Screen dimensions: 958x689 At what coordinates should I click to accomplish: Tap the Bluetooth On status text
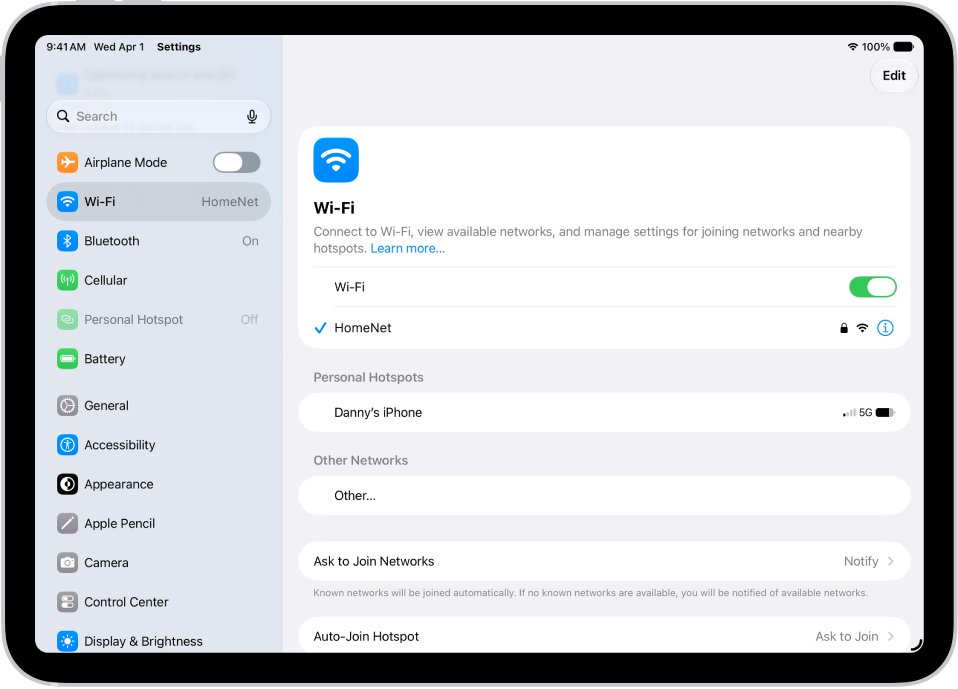(250, 241)
